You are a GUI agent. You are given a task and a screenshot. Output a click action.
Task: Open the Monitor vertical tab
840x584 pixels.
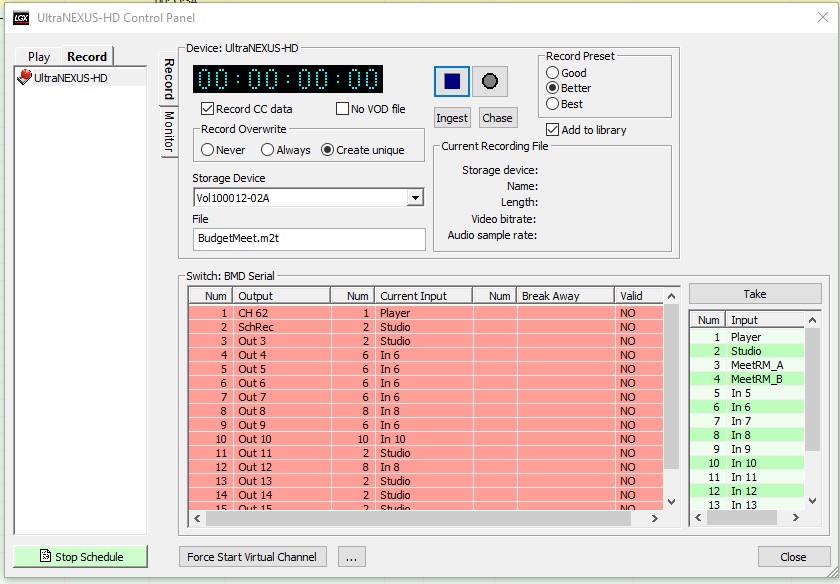tap(169, 132)
